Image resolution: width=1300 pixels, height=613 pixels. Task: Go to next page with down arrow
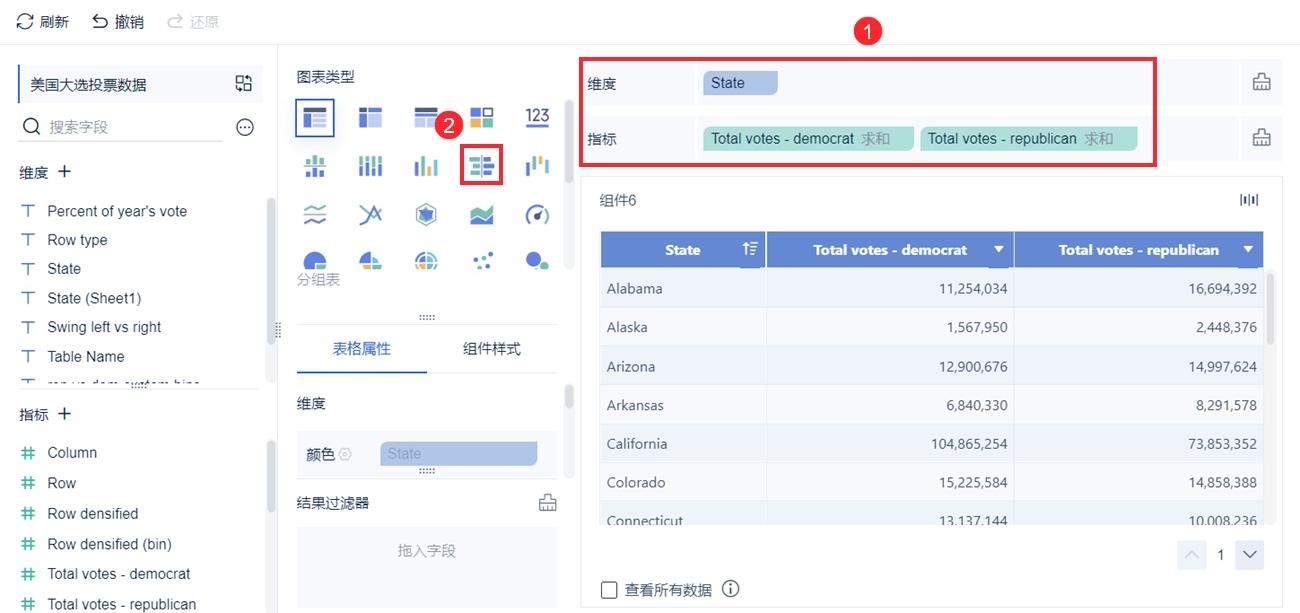1250,555
